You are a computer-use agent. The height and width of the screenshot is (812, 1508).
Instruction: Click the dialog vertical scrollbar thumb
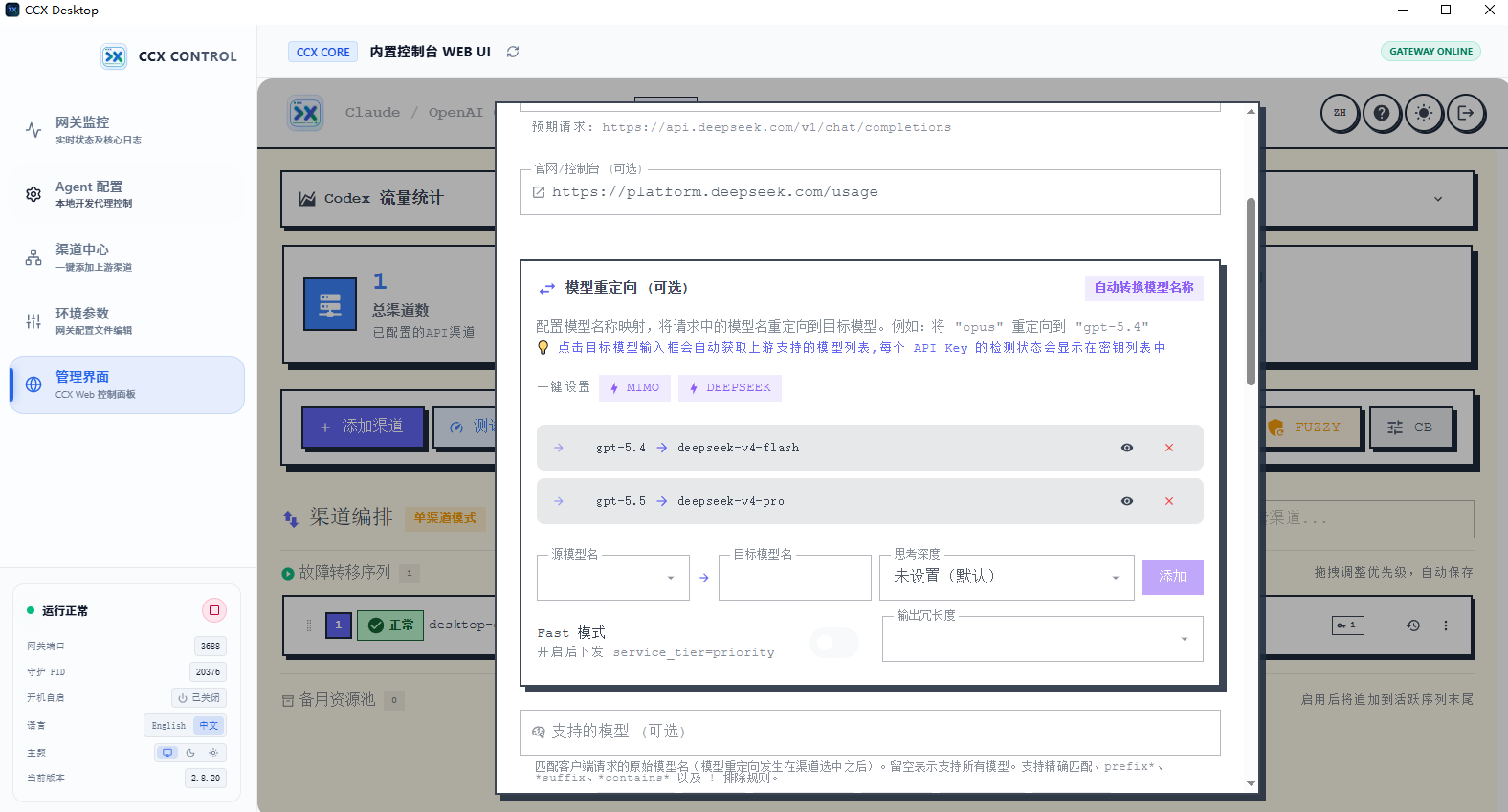point(1251,292)
